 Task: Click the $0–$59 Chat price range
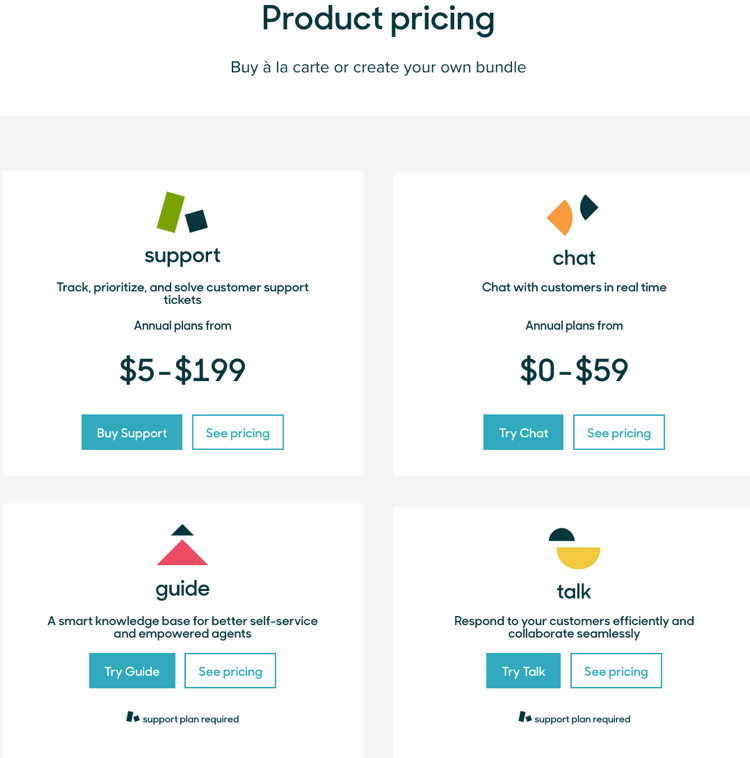(574, 370)
